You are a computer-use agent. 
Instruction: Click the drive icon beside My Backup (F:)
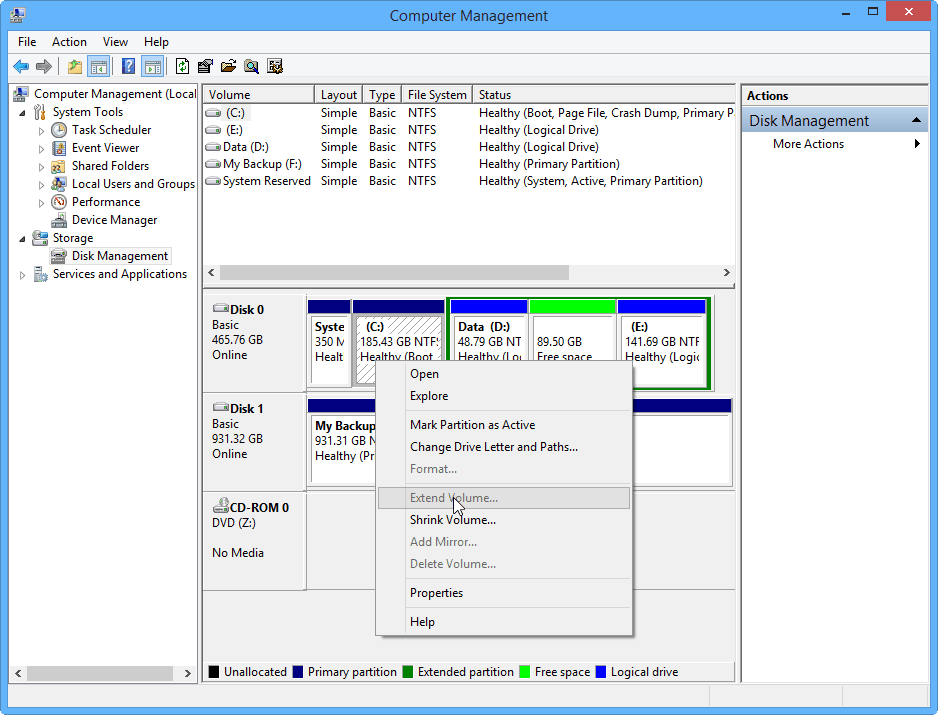pyautogui.click(x=213, y=164)
